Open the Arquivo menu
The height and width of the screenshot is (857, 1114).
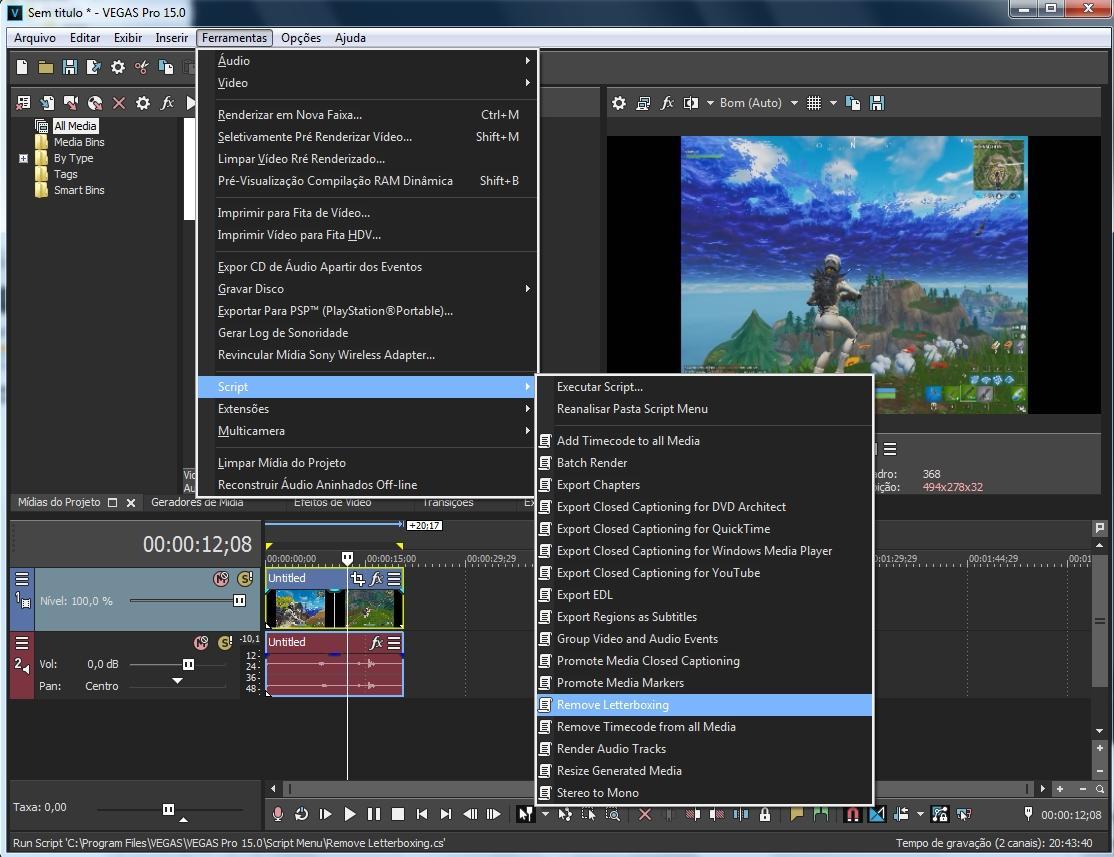35,38
